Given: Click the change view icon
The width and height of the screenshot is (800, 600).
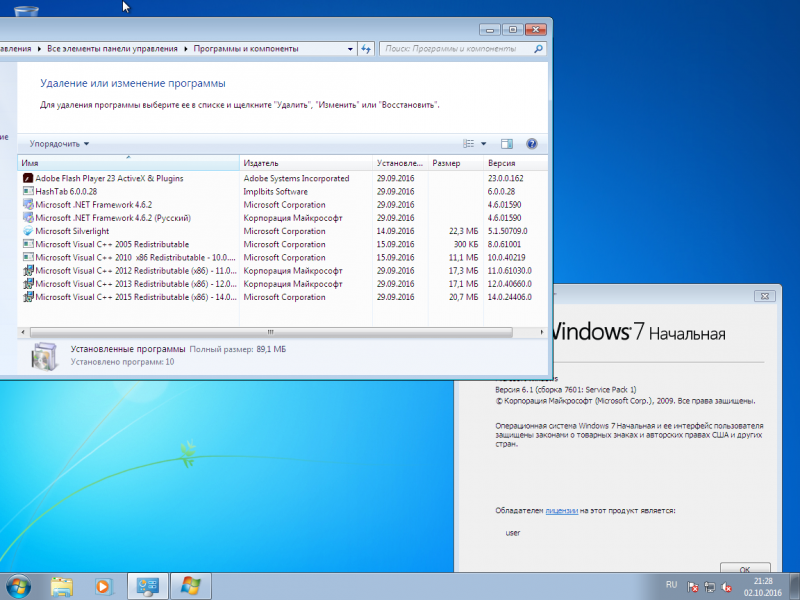Looking at the screenshot, I should point(468,144).
